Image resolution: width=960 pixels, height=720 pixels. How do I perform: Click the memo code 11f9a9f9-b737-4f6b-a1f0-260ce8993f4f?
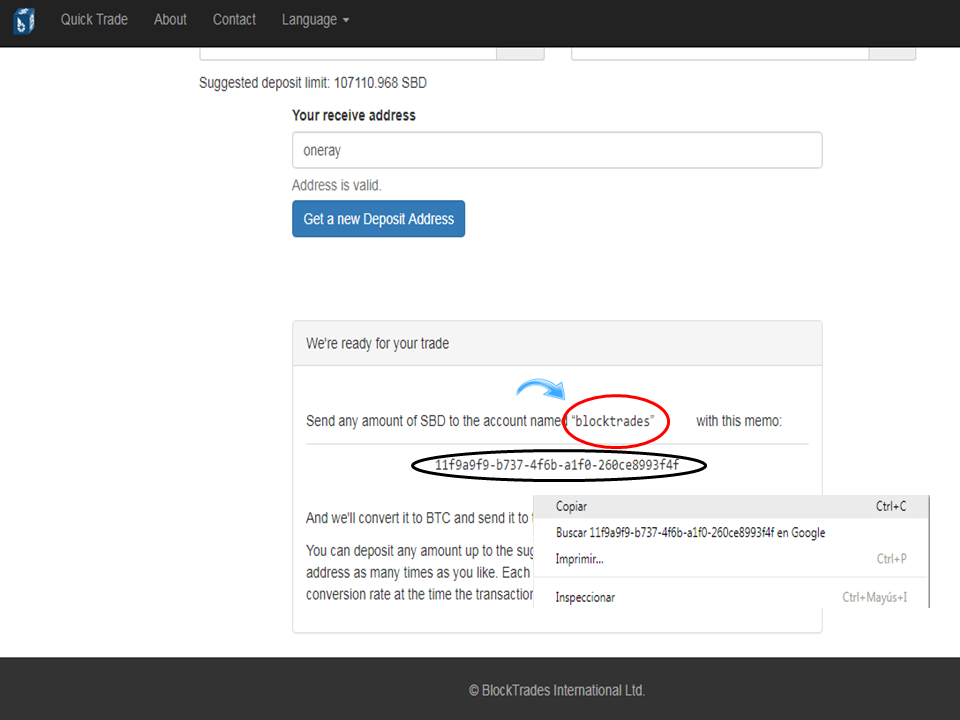pyautogui.click(x=557, y=465)
